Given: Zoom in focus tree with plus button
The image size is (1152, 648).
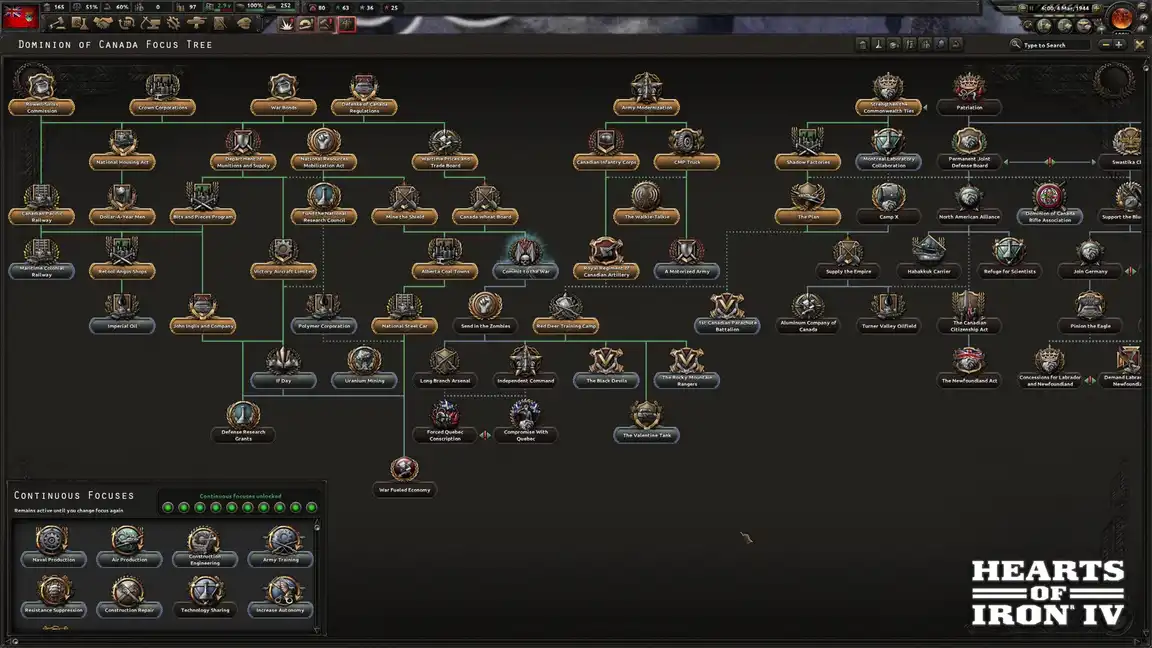Looking at the screenshot, I should 1119,44.
